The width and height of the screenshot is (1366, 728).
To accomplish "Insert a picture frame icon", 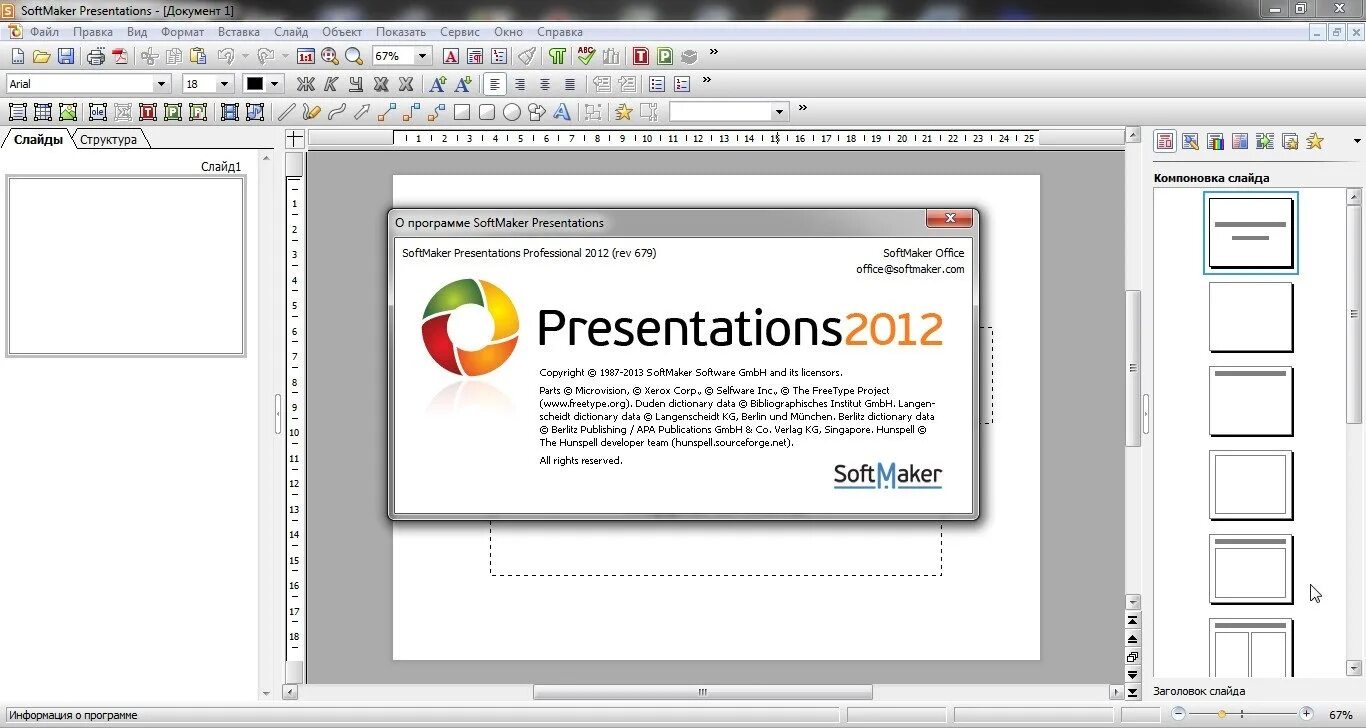I will click(68, 112).
